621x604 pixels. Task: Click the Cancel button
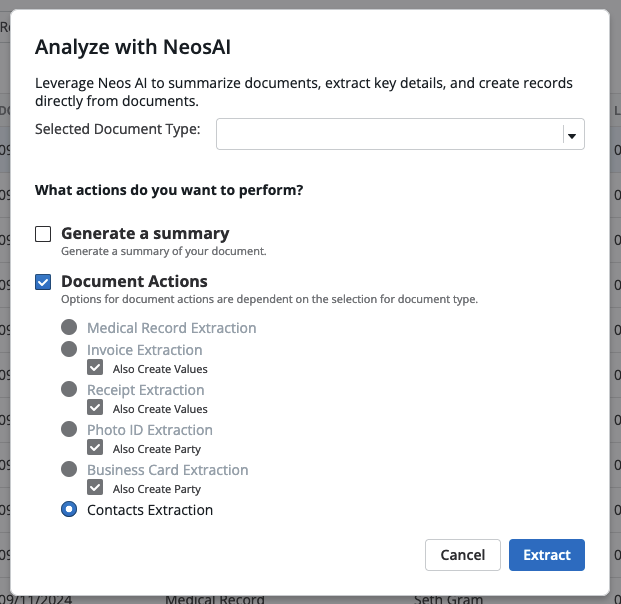(463, 555)
